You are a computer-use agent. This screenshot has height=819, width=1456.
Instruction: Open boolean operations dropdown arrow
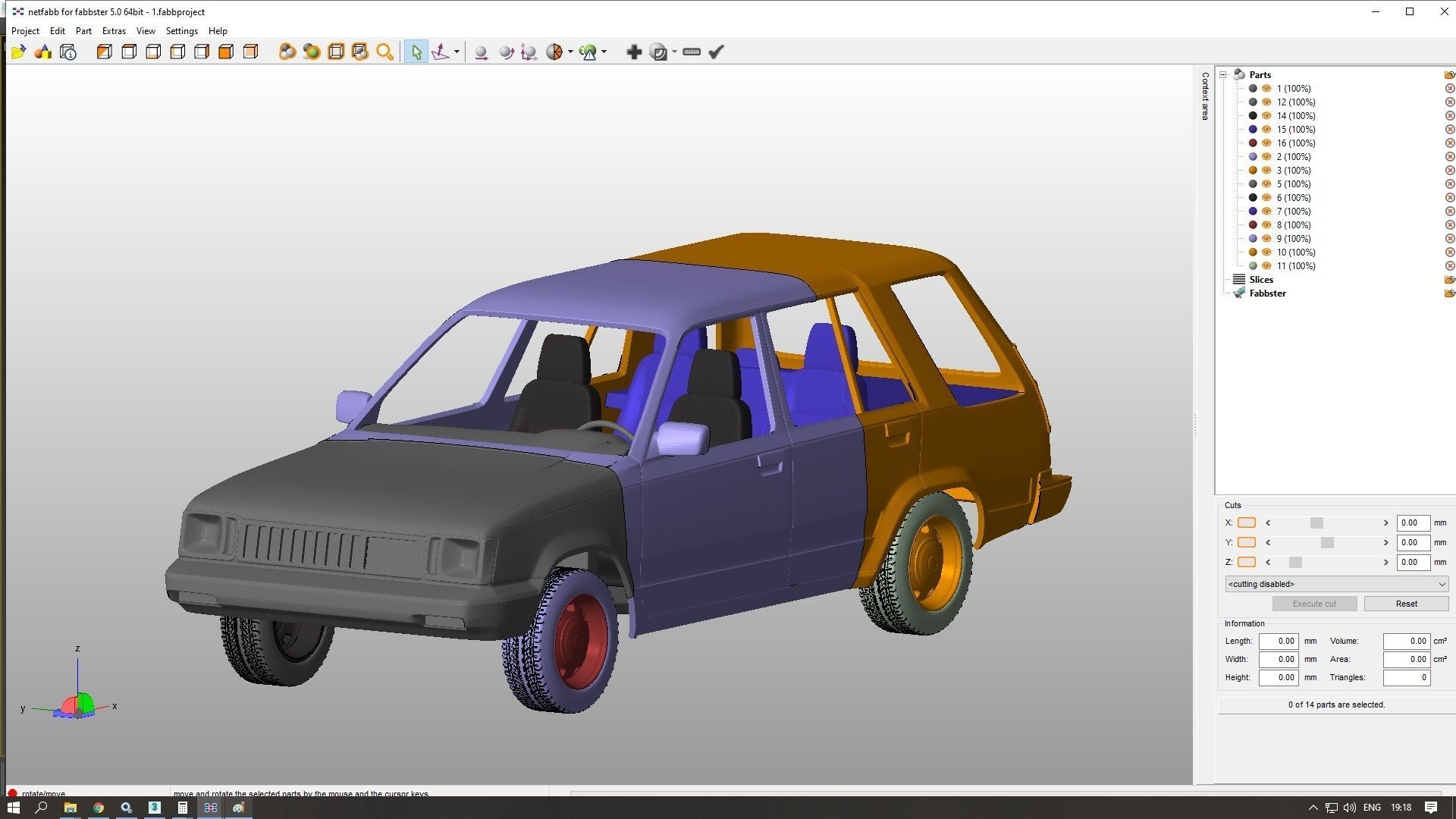674,52
